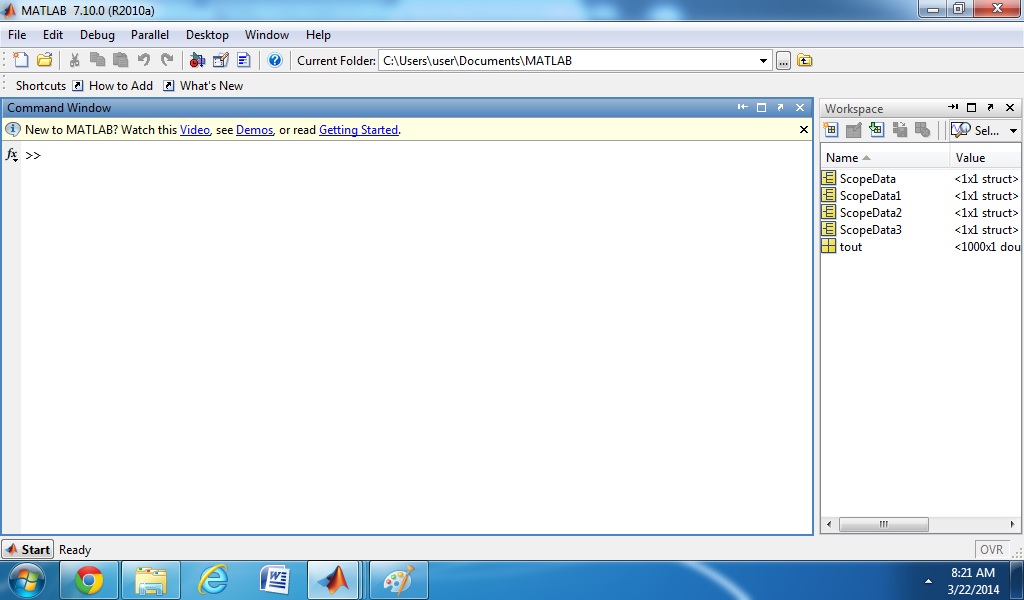Open Google Chrome from the taskbar
This screenshot has height=600, width=1024.
click(89, 579)
